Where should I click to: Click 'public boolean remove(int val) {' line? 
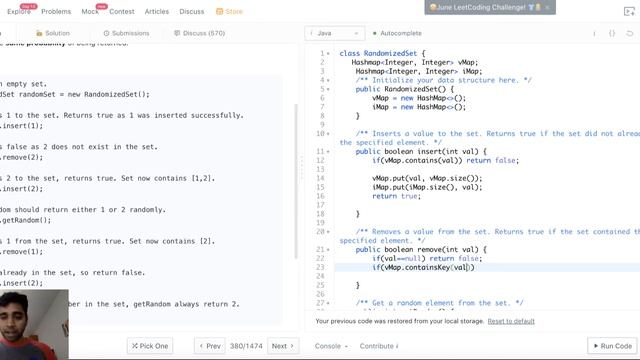(x=421, y=250)
